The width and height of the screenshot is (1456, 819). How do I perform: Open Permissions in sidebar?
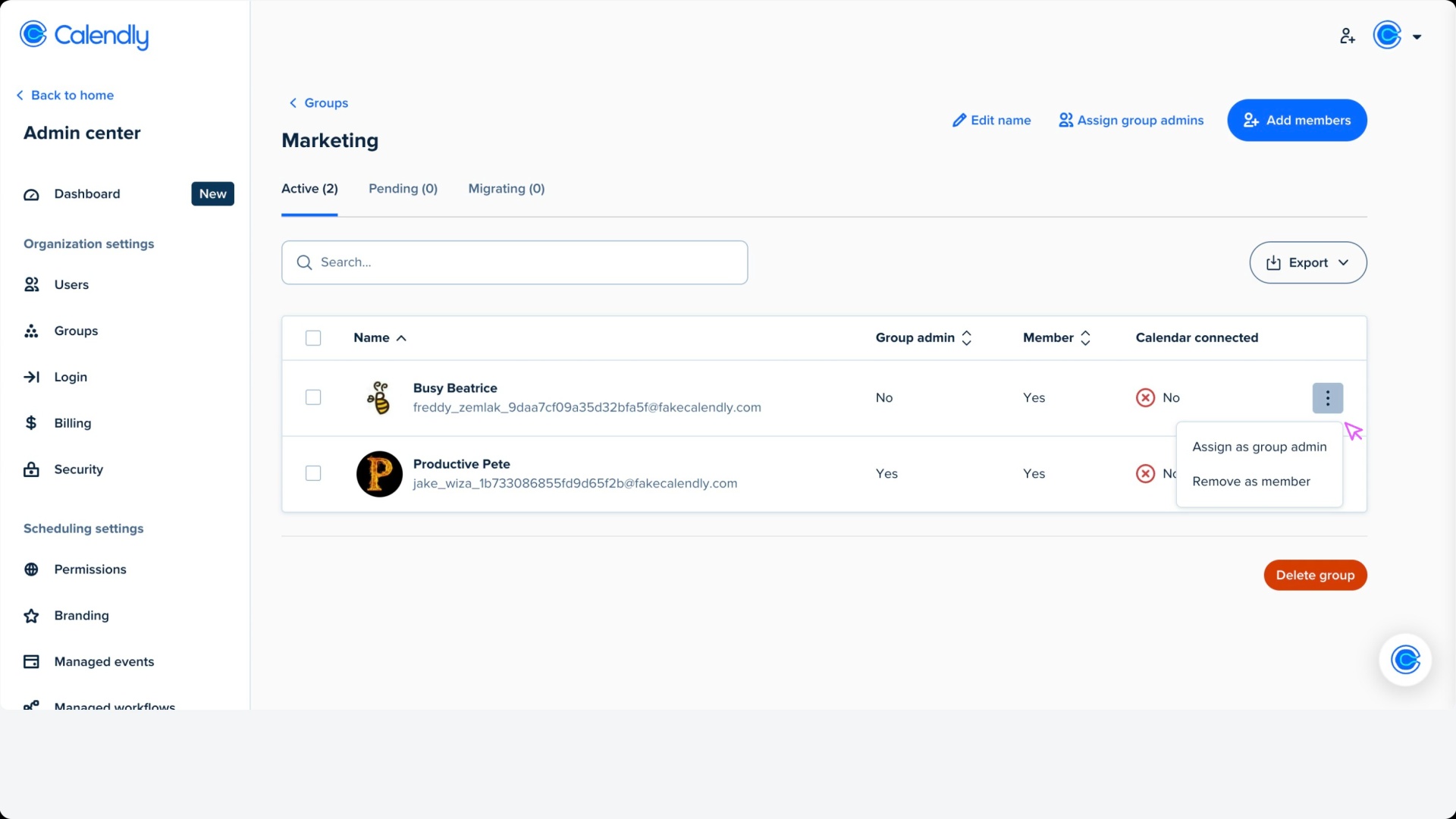pyautogui.click(x=89, y=570)
